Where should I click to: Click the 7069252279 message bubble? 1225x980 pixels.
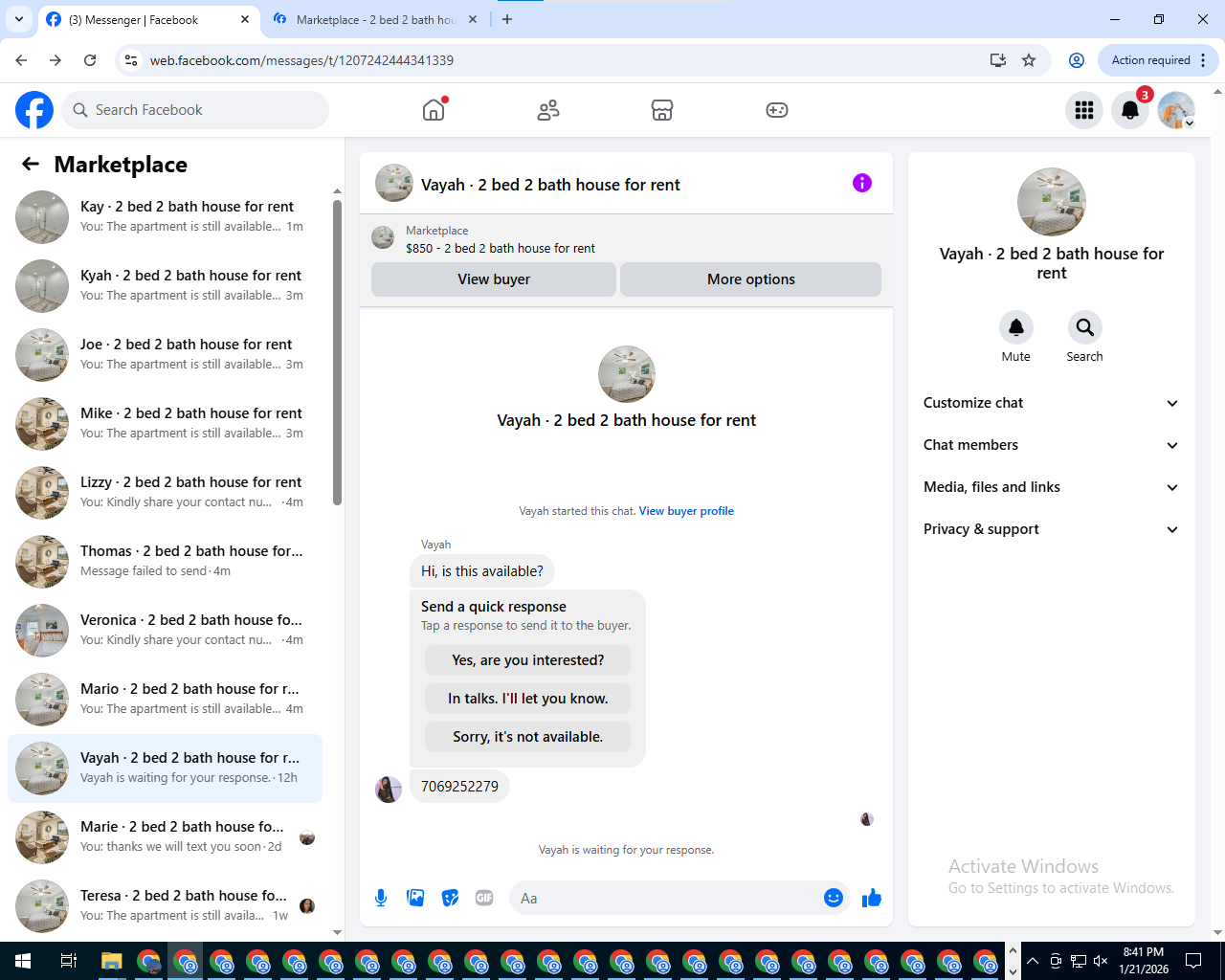[459, 787]
